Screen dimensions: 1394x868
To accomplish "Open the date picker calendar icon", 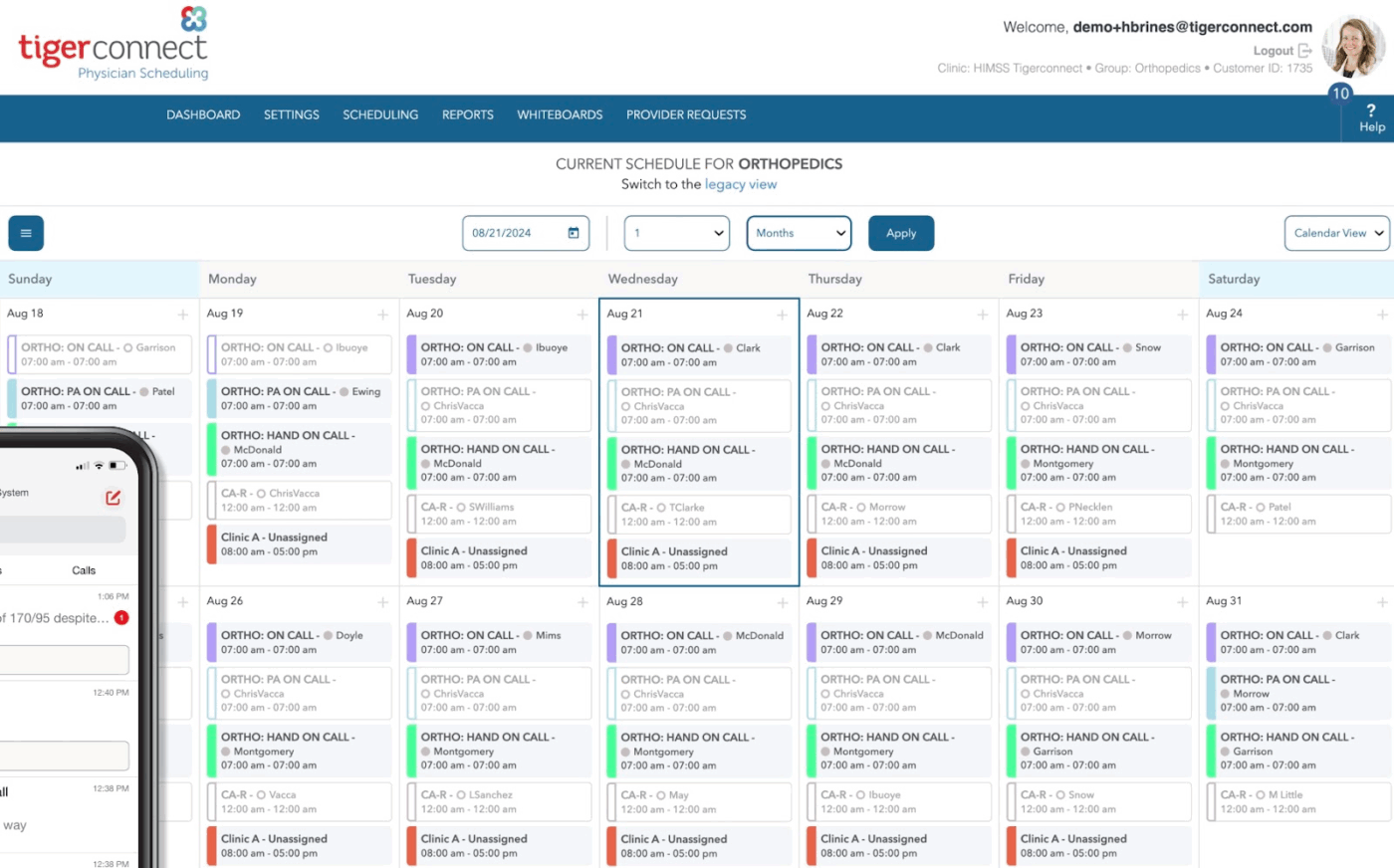I will [573, 232].
